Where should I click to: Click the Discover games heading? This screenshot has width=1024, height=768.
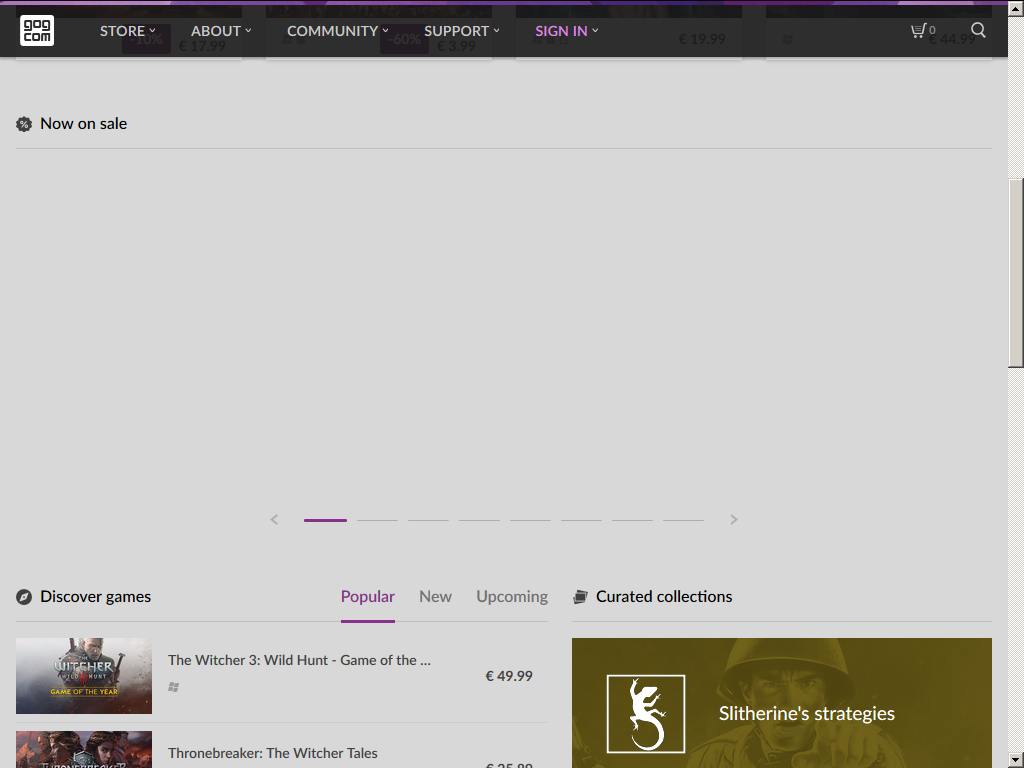coord(95,597)
